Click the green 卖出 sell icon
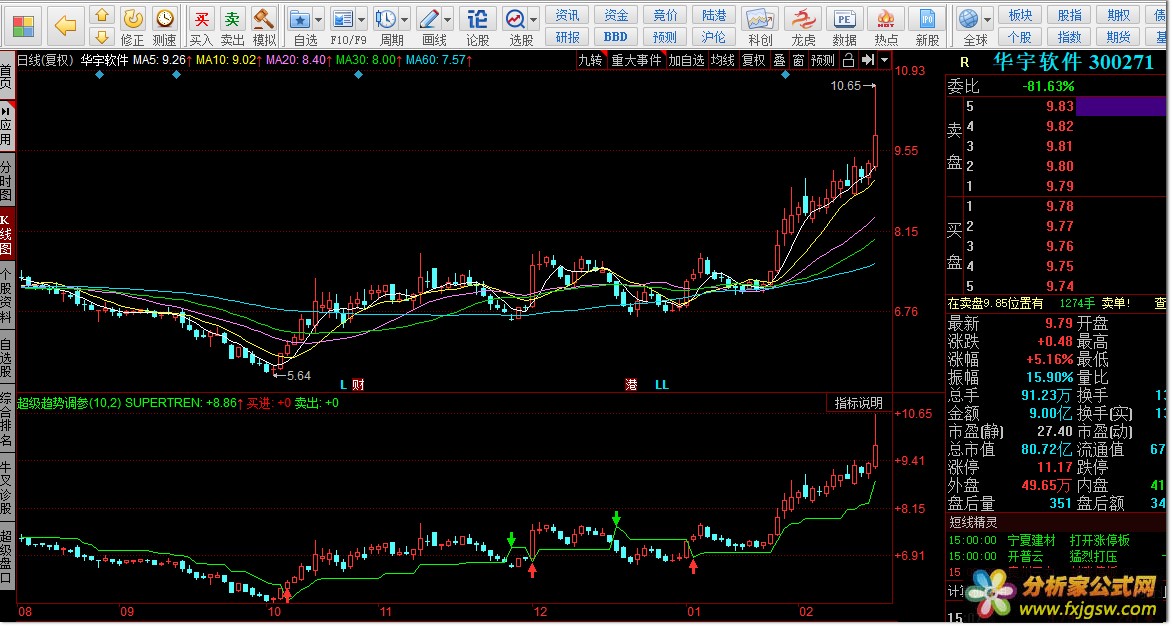The height and width of the screenshot is (626, 1173). [x=233, y=19]
